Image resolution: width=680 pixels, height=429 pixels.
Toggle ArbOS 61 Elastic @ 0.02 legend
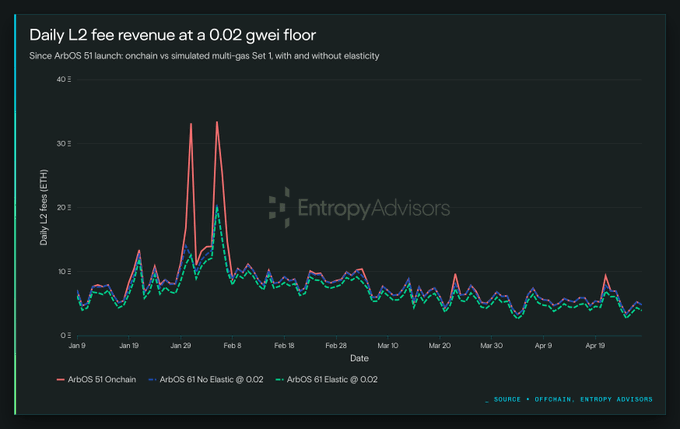326,379
